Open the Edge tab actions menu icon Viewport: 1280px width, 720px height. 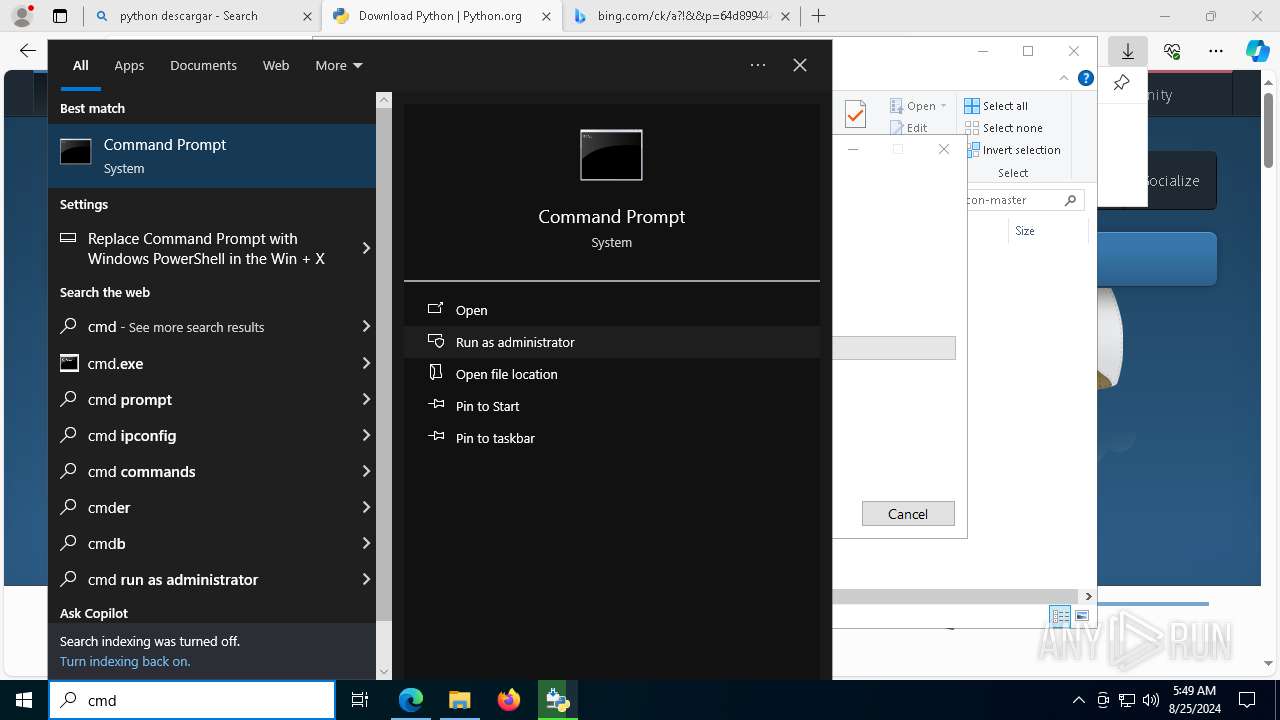click(x=60, y=16)
